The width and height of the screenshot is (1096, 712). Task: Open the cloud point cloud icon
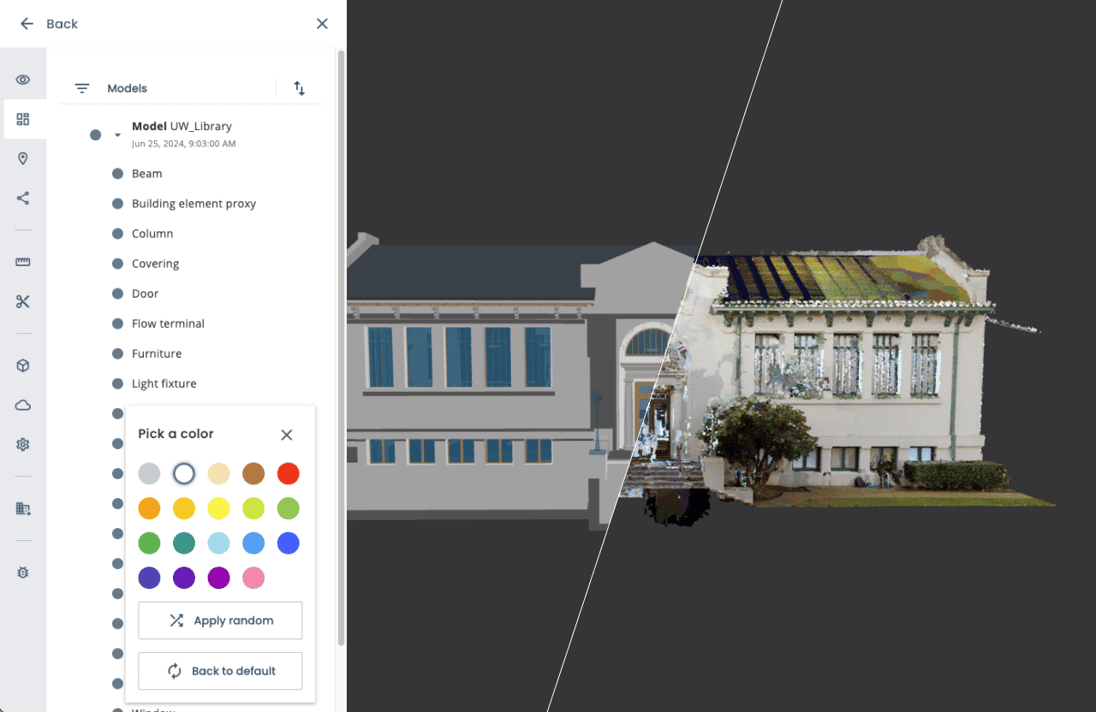(23, 405)
